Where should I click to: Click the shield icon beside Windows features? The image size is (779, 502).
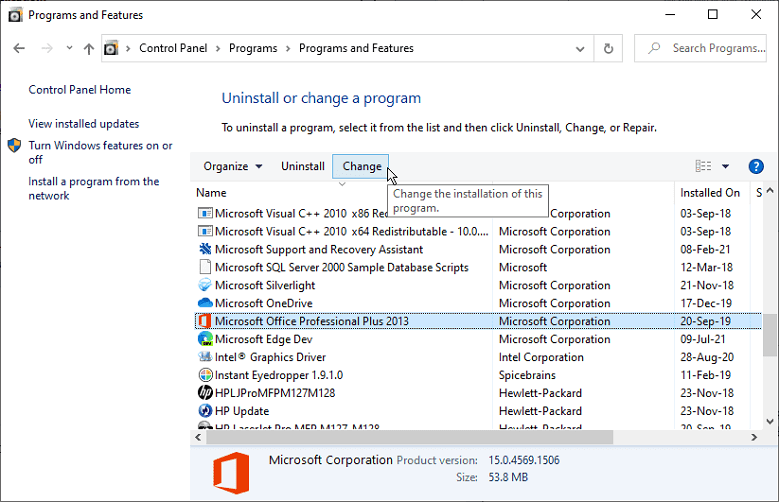point(14,146)
